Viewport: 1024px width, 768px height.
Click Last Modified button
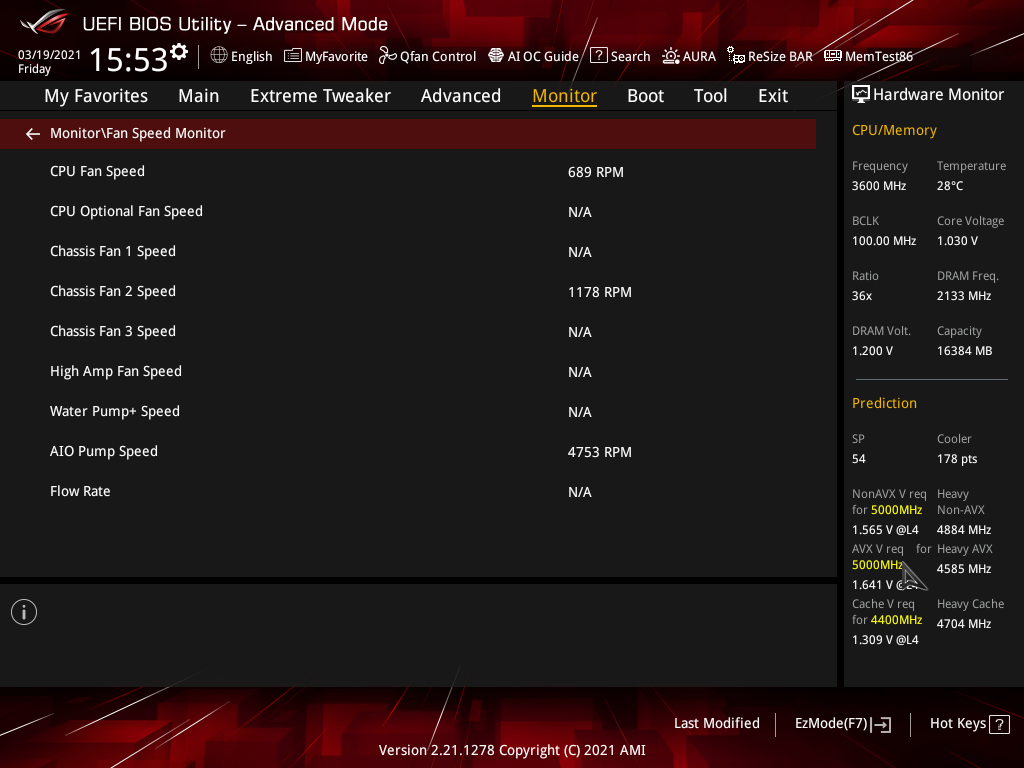(716, 724)
